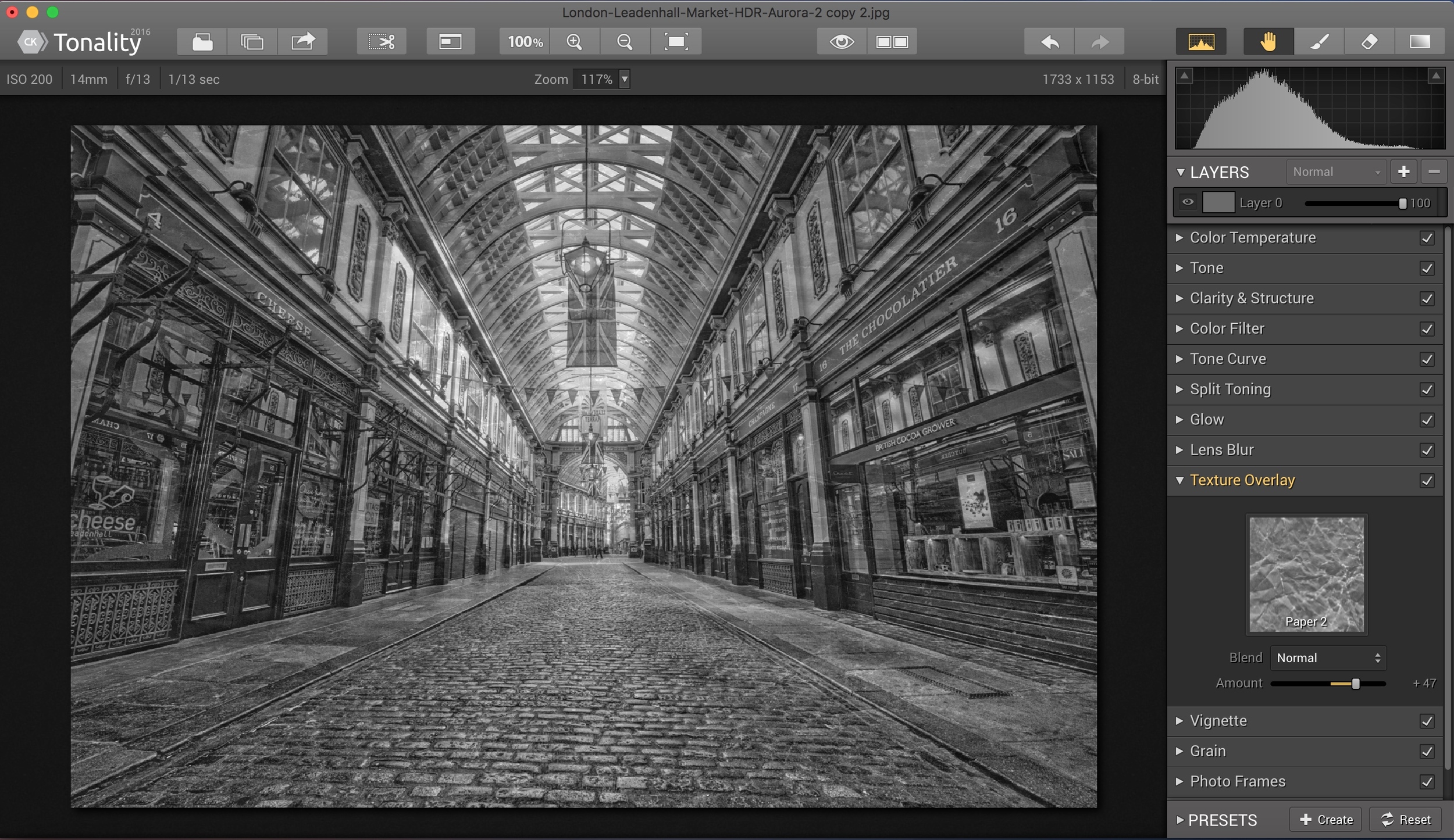Expand the Tone Curve panel
This screenshot has width=1454, height=840.
(1179, 359)
